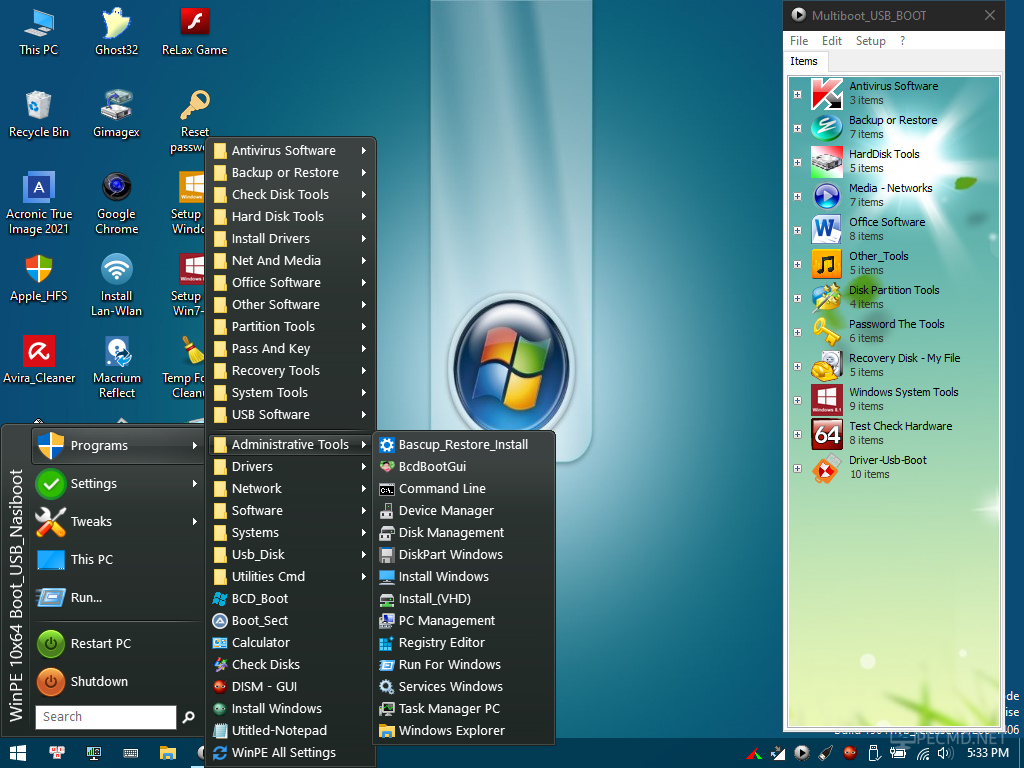This screenshot has height=768, width=1024.
Task: Click the on-screen keyboard taskbar icon
Action: point(131,753)
